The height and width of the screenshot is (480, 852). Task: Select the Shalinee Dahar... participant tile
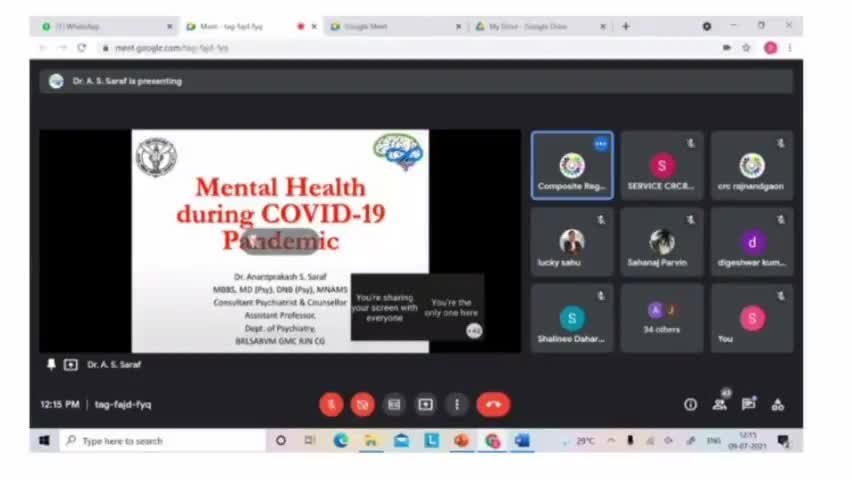[572, 319]
